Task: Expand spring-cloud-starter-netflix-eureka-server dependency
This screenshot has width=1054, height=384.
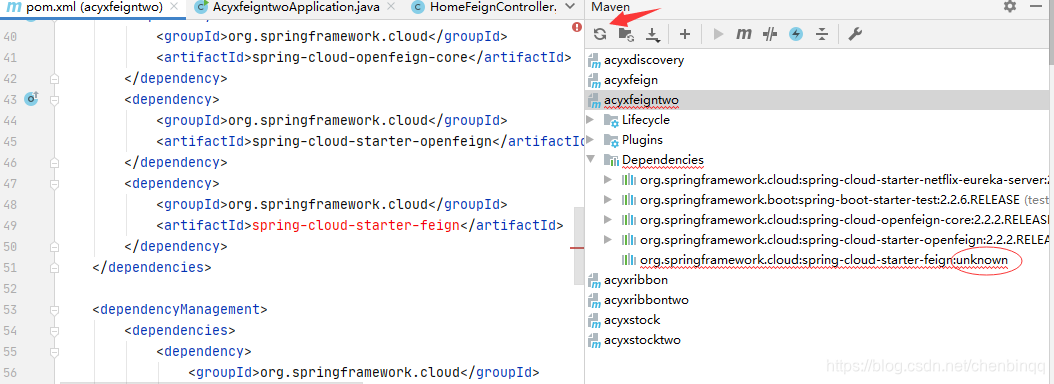Action: tap(608, 180)
